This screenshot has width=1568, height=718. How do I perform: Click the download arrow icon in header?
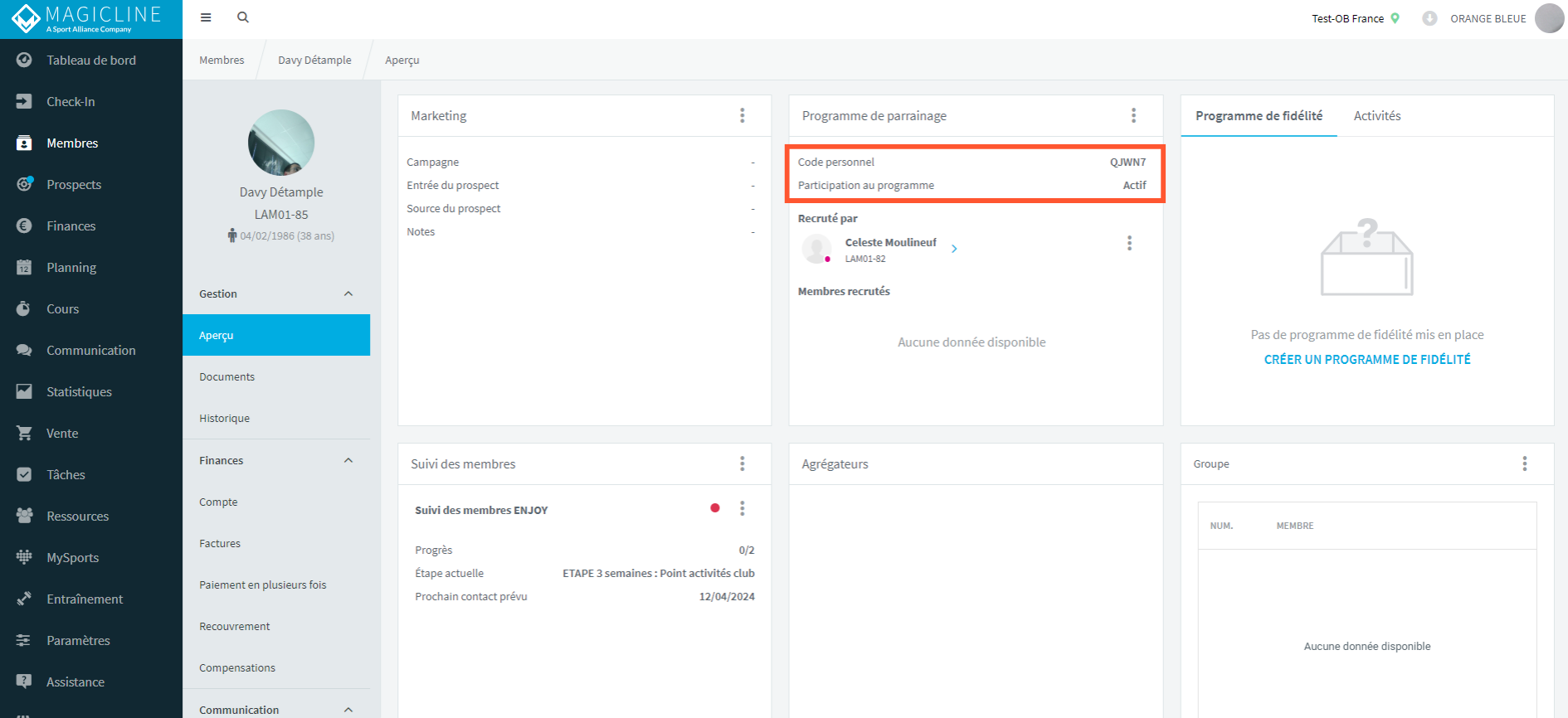pyautogui.click(x=1429, y=18)
